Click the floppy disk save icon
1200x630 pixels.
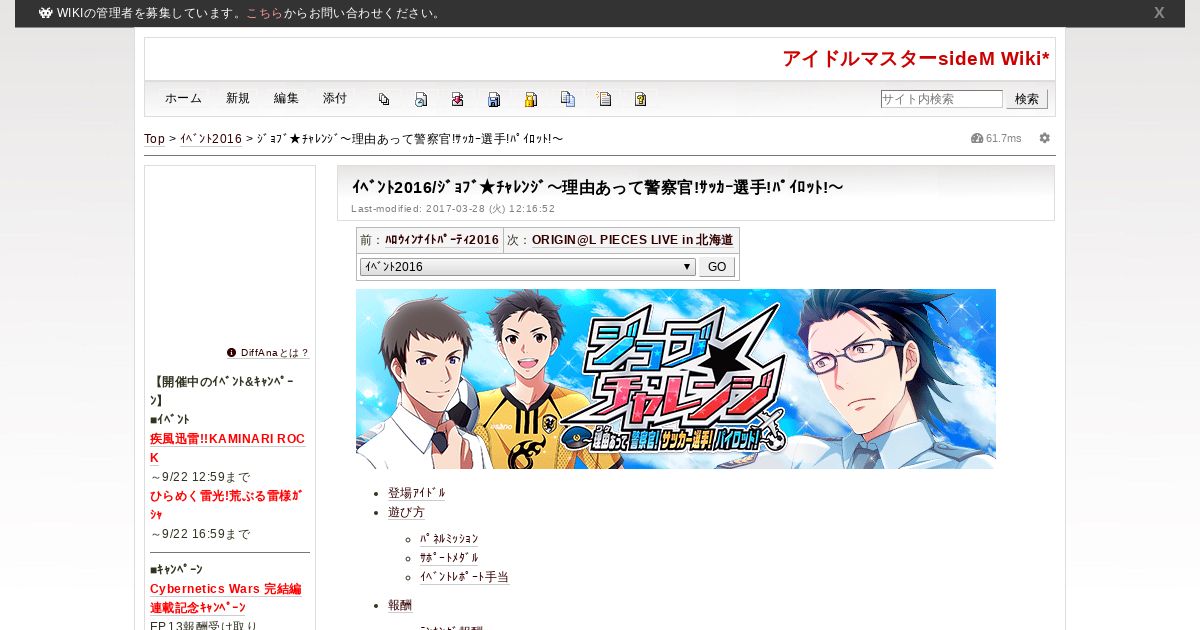[x=494, y=99]
